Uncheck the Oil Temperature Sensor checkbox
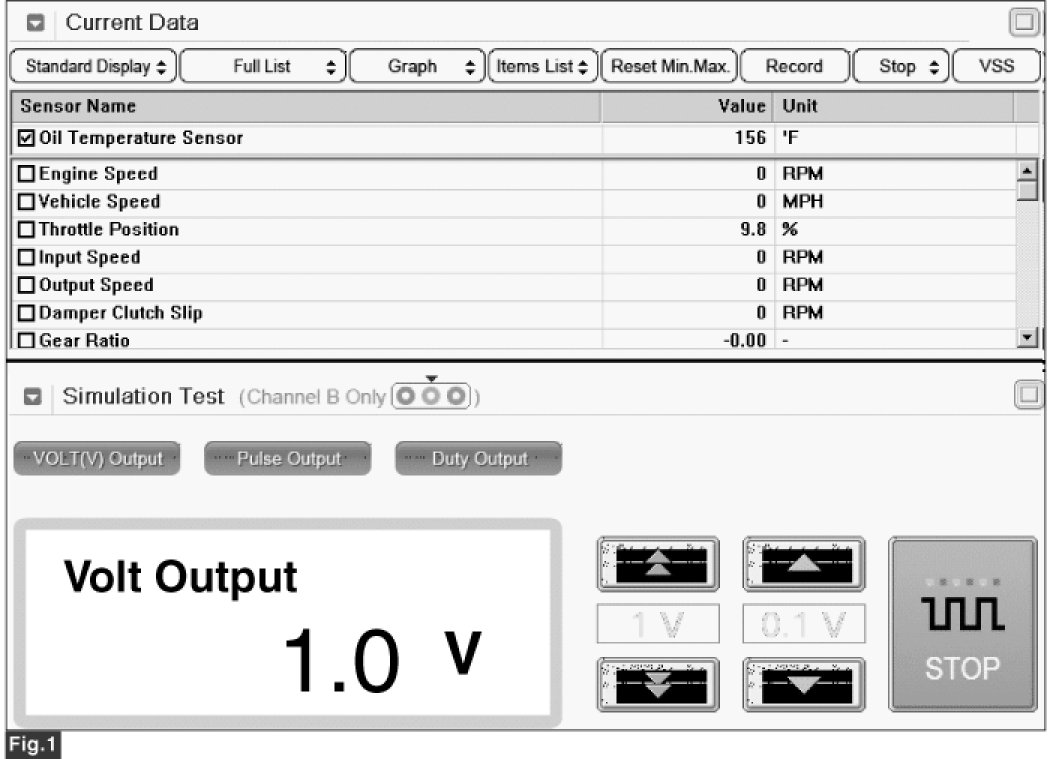The width and height of the screenshot is (1050, 759). click(x=26, y=138)
